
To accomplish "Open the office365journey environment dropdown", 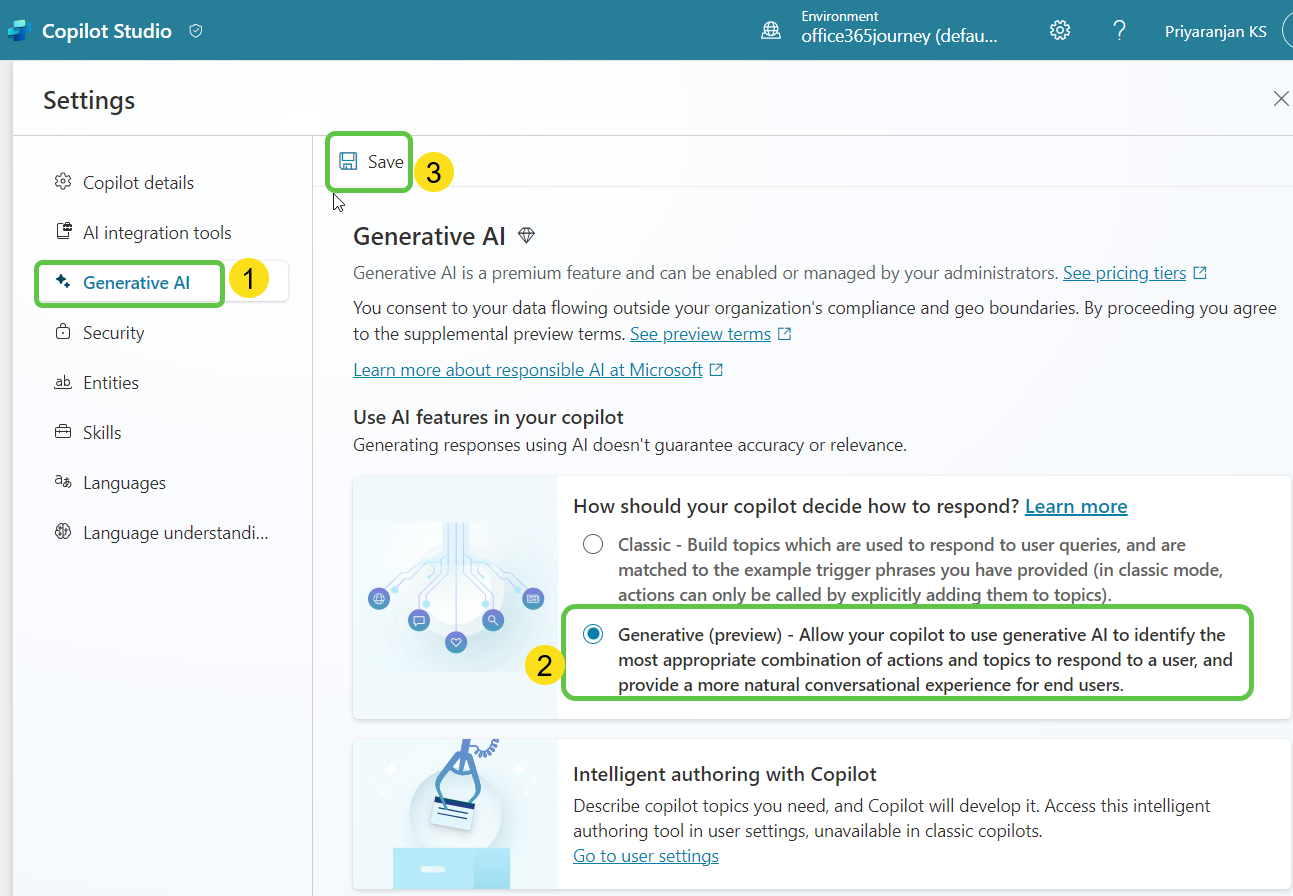I will pos(898,36).
